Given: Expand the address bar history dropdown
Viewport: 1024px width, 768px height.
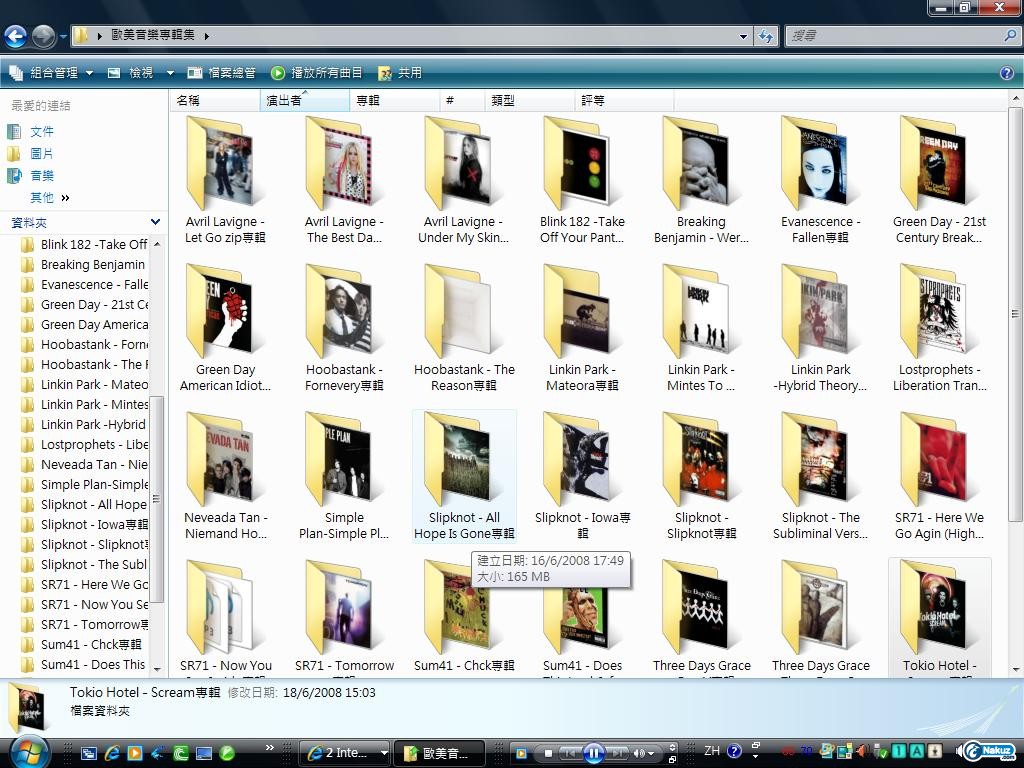Looking at the screenshot, I should (x=743, y=36).
